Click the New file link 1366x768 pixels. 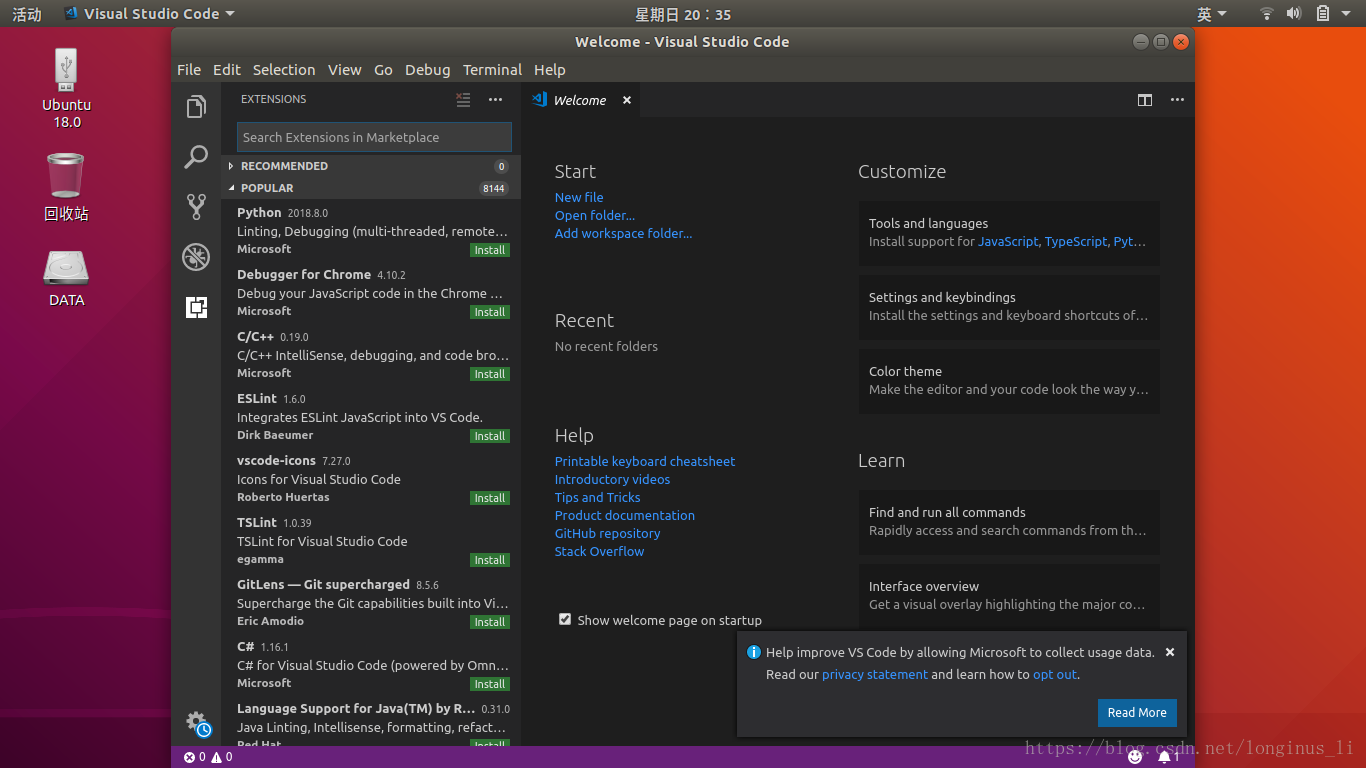pyautogui.click(x=579, y=197)
